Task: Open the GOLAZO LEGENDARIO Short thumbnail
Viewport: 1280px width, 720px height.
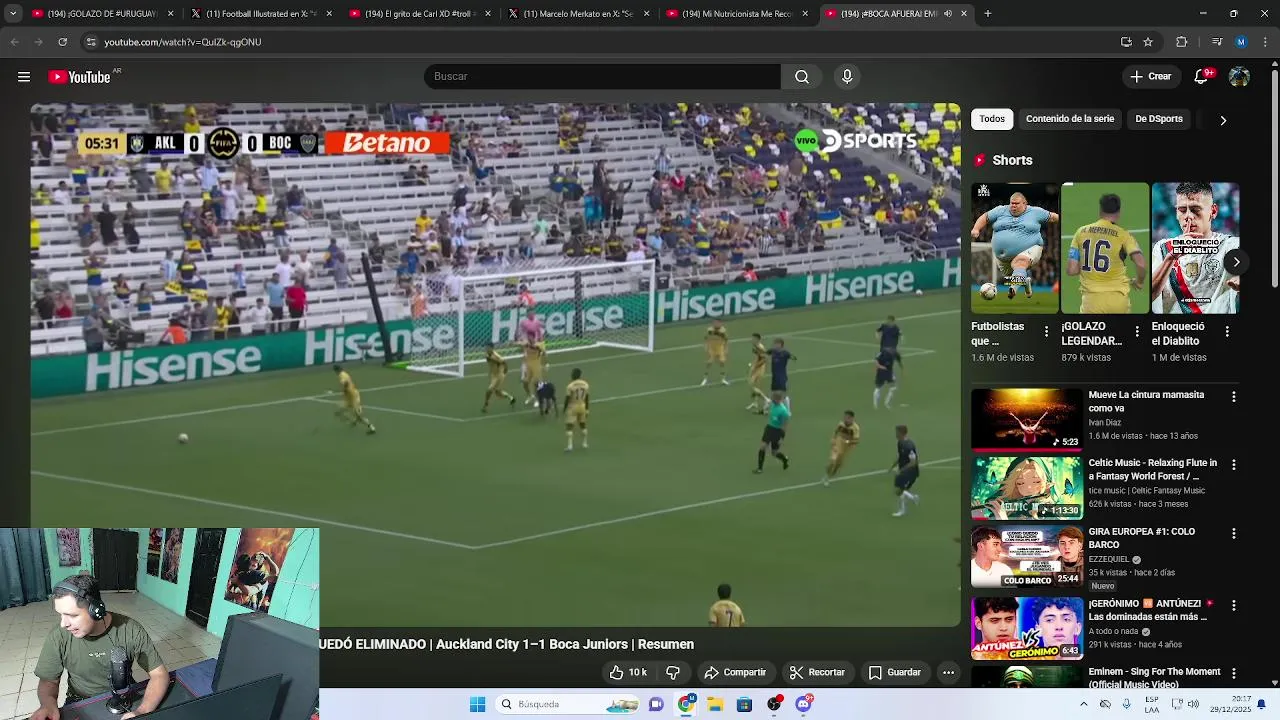Action: 1105,248
